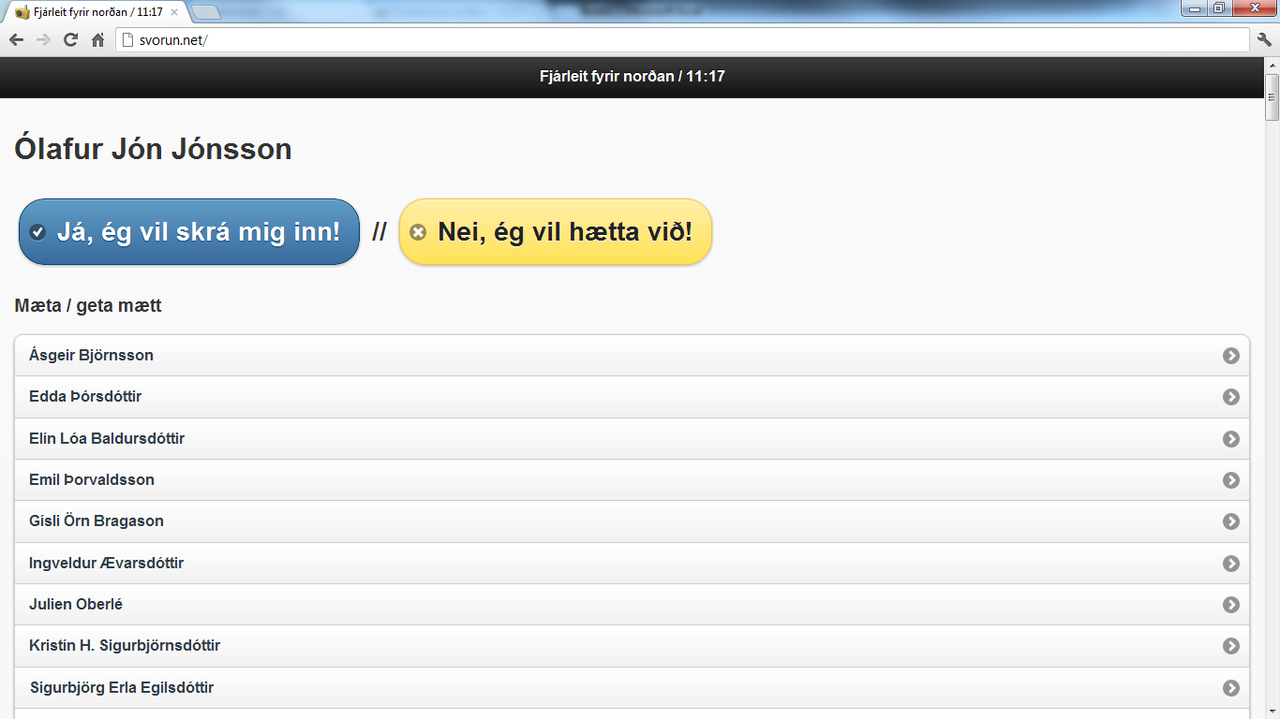Go to the browser home icon
This screenshot has width=1280, height=719.
(97, 40)
